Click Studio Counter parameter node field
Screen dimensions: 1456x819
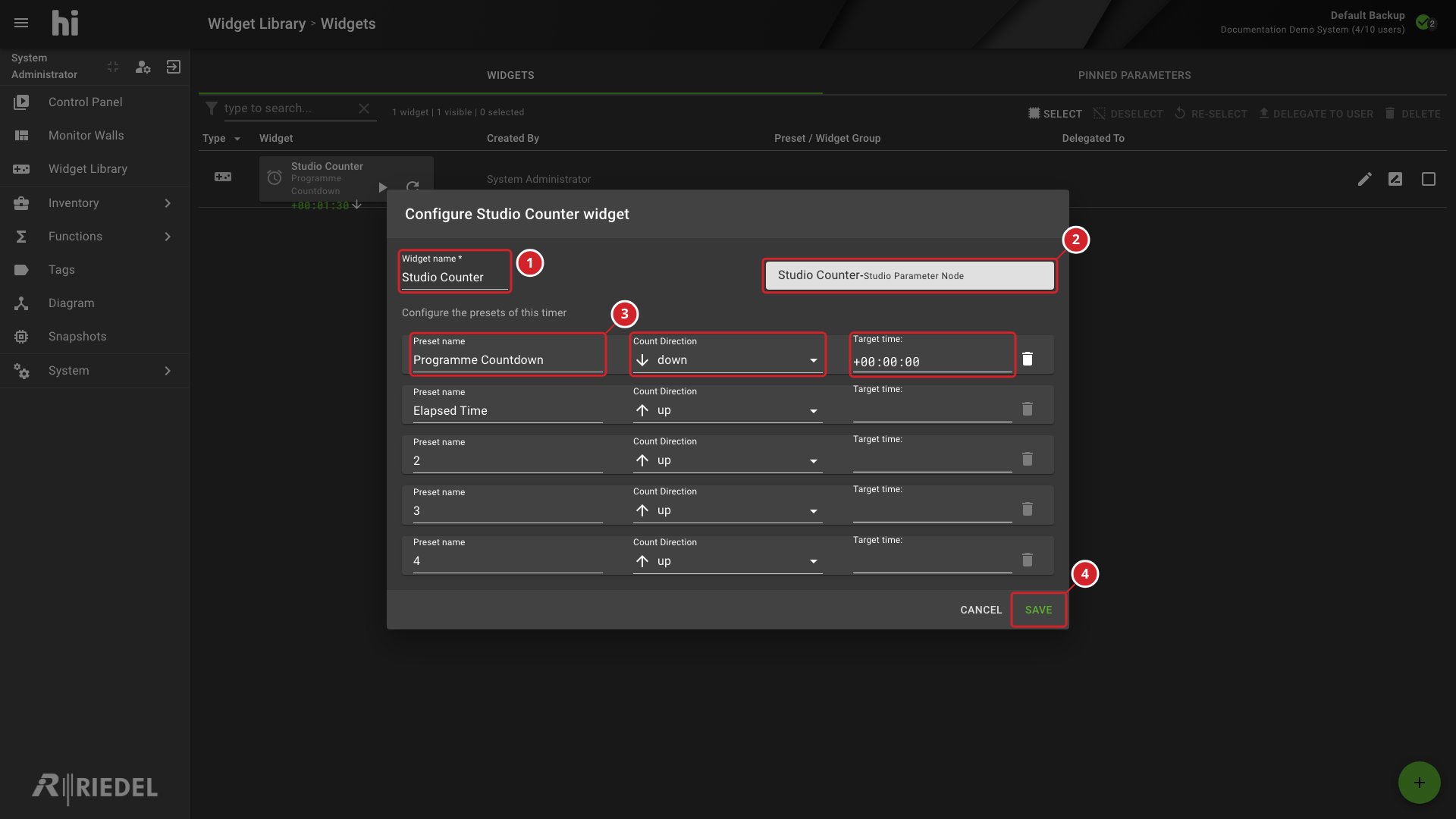coord(909,275)
